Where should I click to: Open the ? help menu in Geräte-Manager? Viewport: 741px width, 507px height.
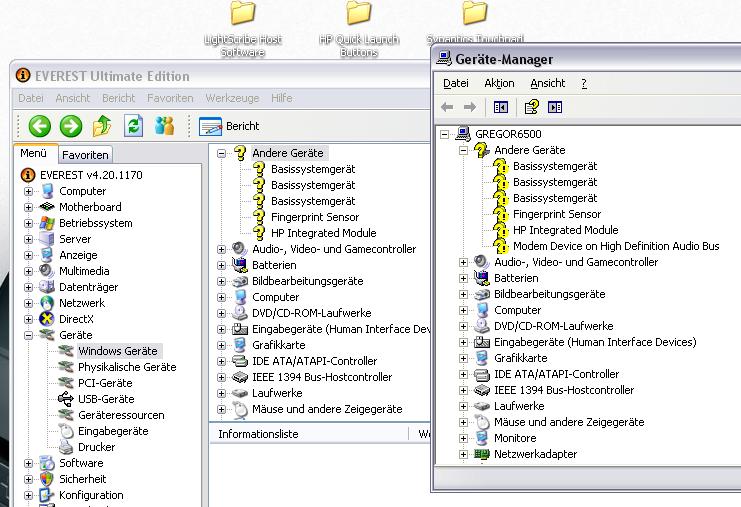point(584,83)
